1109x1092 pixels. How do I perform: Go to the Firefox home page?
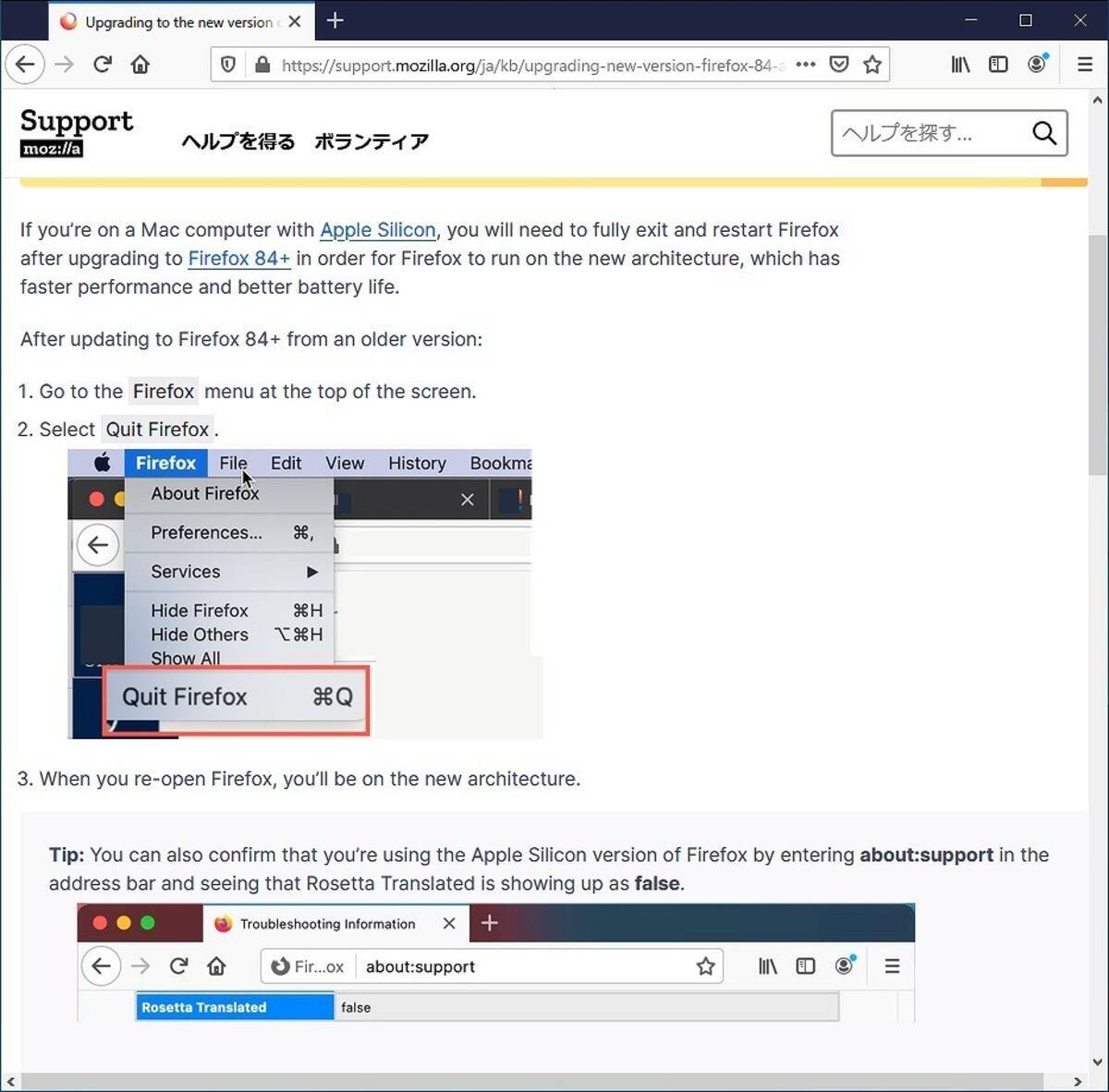pos(140,65)
